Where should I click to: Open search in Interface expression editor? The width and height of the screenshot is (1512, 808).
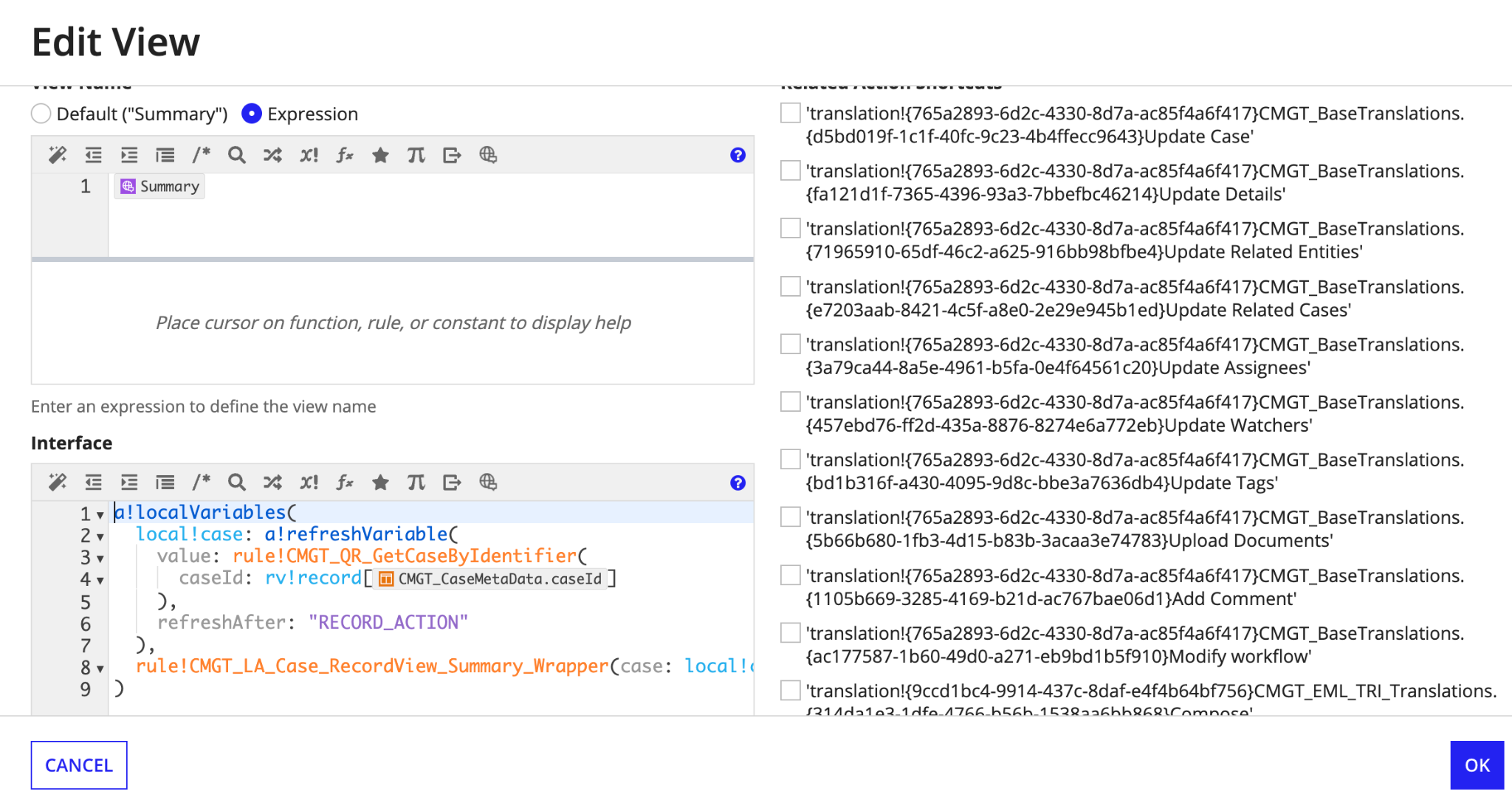(x=236, y=483)
